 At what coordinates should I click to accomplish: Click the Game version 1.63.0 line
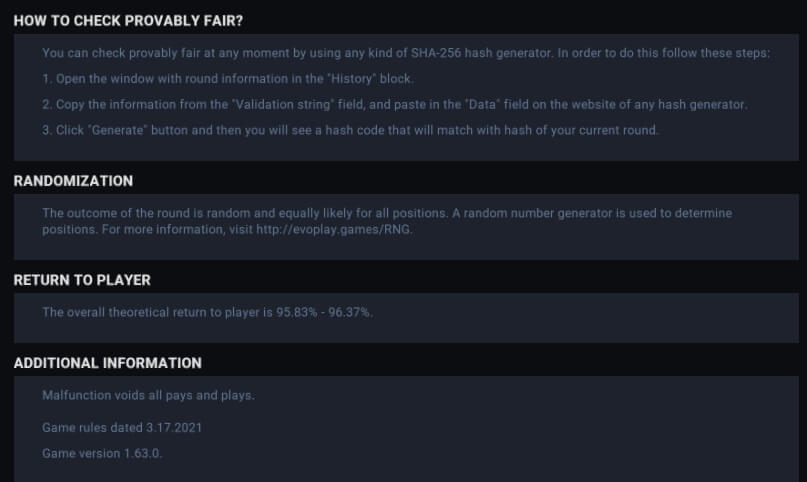tap(102, 453)
